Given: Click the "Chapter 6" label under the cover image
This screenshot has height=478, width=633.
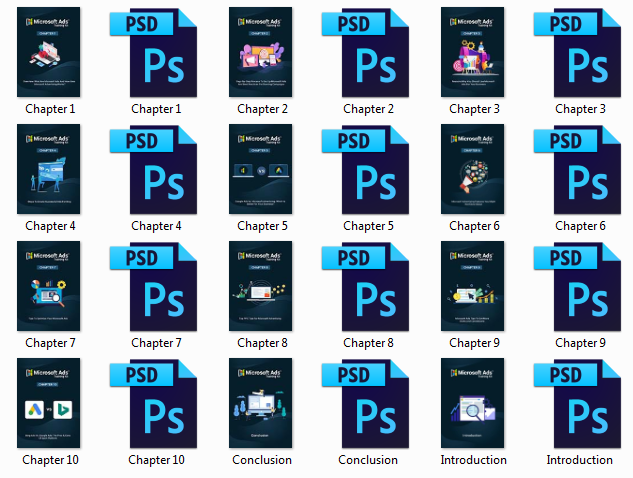Looking at the screenshot, I should [474, 226].
